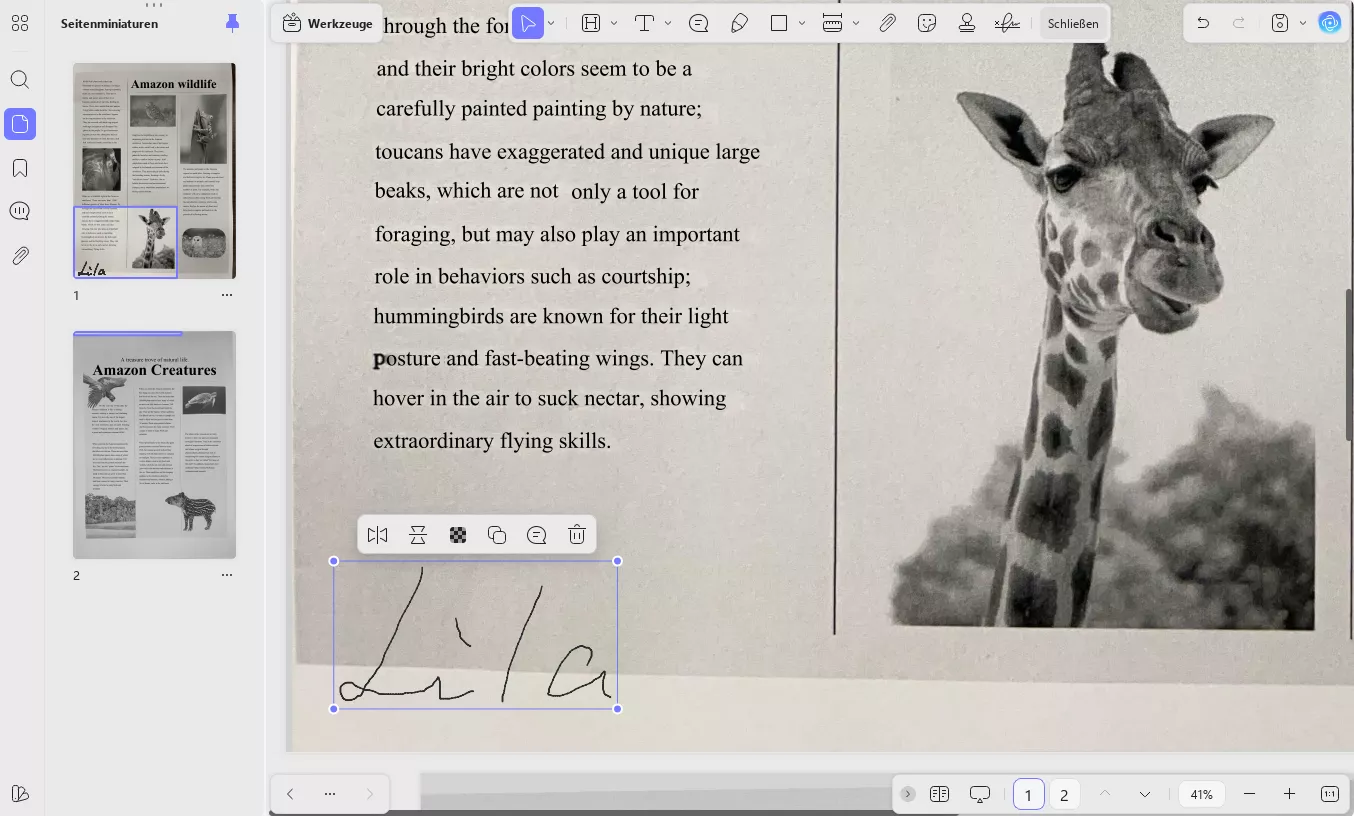Click the 41% zoom level field

pos(1201,794)
